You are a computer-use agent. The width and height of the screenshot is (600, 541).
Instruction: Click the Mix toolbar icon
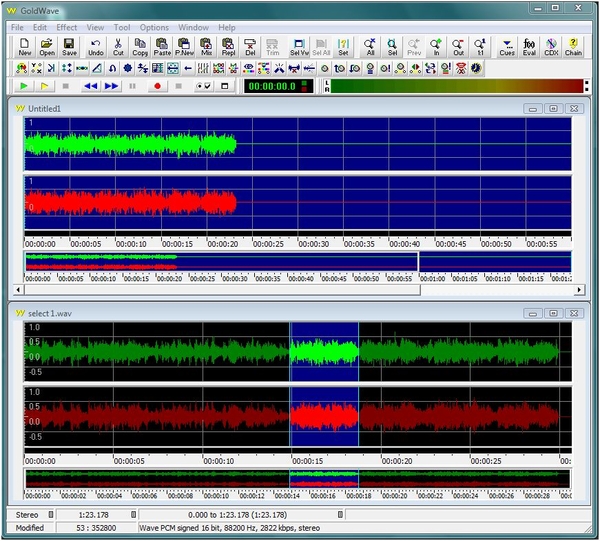207,46
